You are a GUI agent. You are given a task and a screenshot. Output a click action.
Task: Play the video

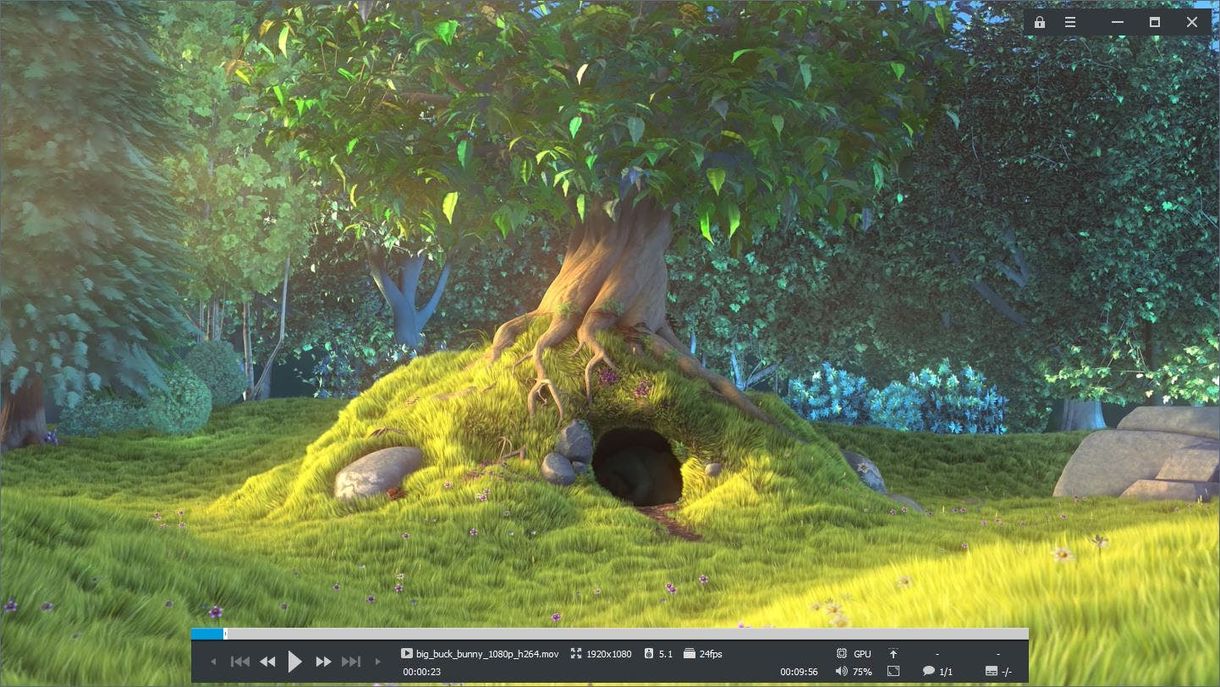click(295, 661)
